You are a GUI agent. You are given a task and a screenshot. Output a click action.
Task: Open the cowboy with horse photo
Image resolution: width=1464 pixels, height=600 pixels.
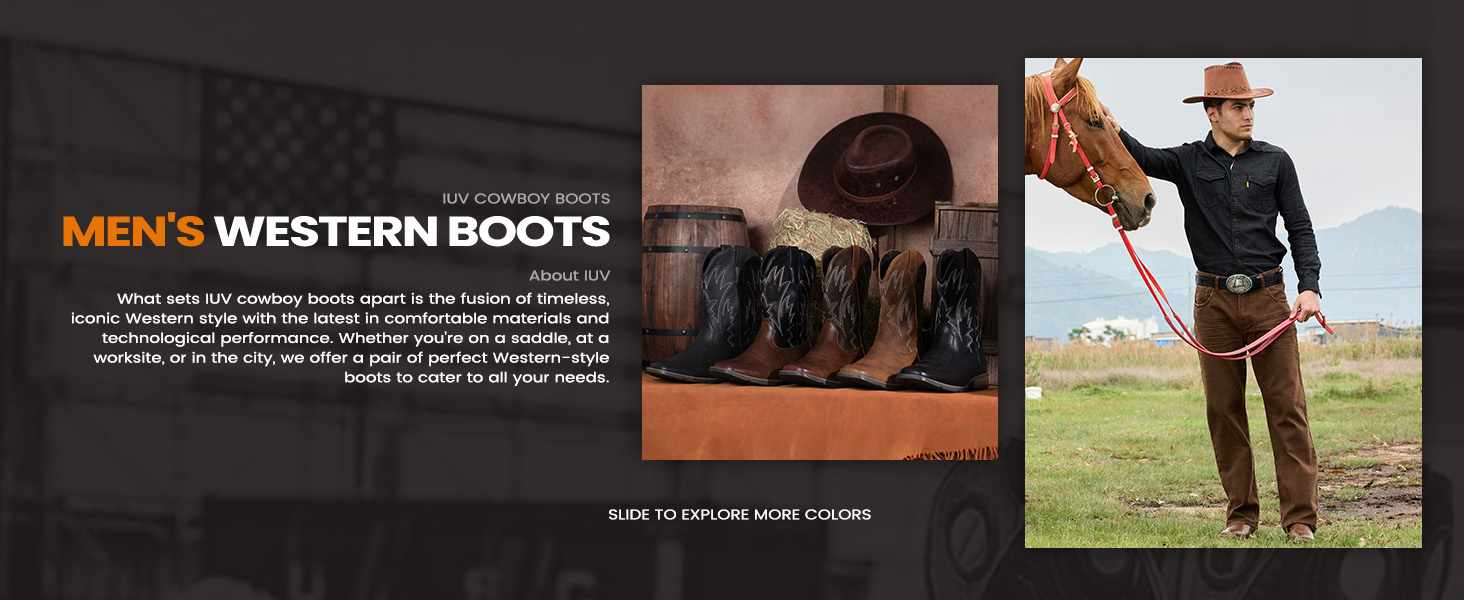pyautogui.click(x=1223, y=303)
